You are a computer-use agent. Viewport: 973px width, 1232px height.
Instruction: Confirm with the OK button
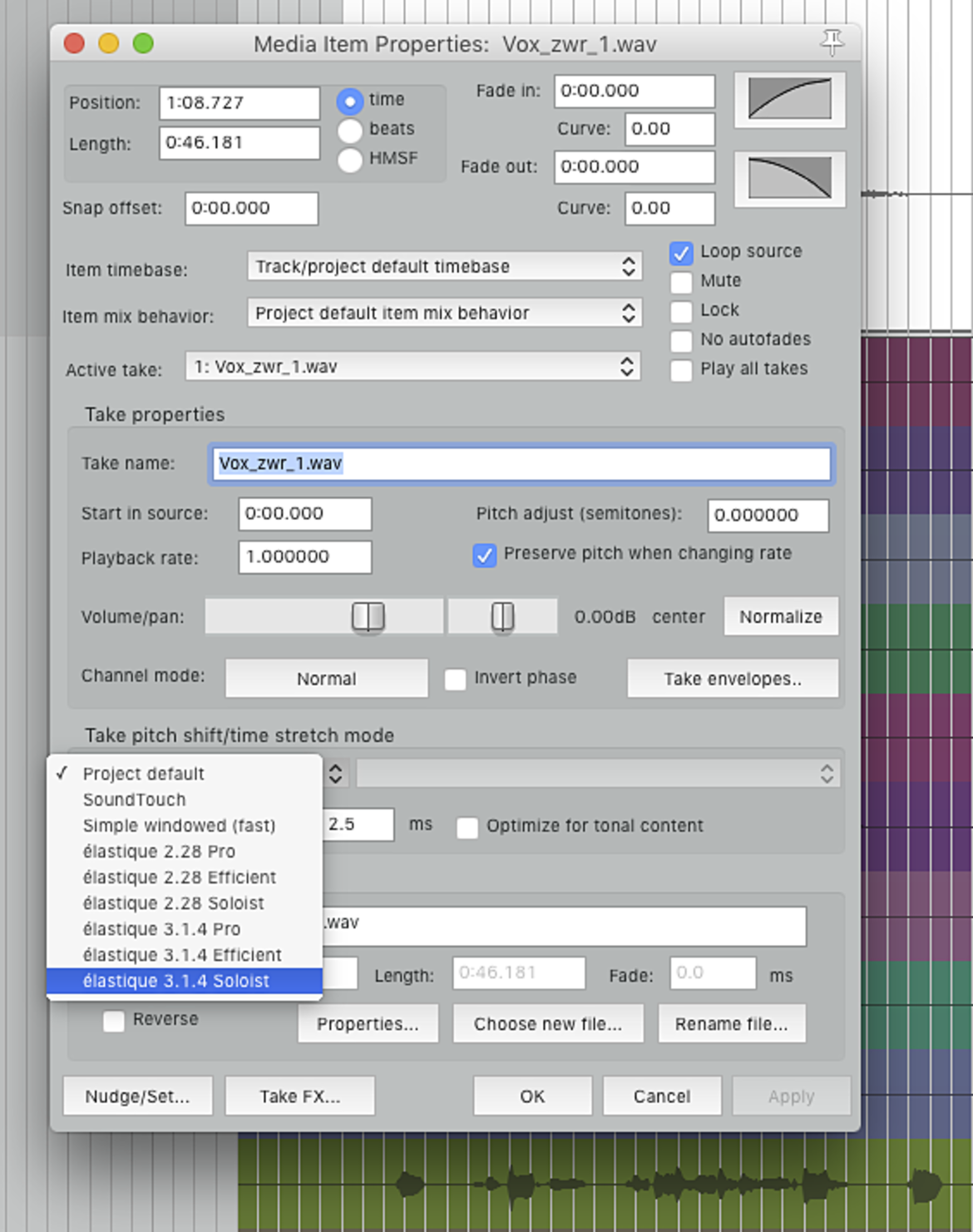point(533,1096)
